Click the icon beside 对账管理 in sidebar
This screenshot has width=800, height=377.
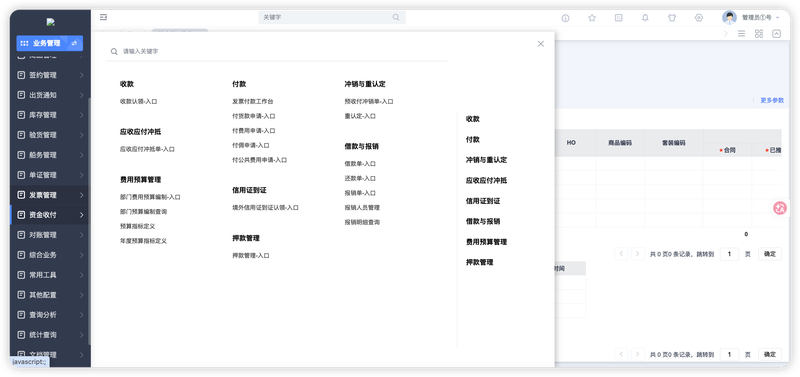click(x=21, y=235)
